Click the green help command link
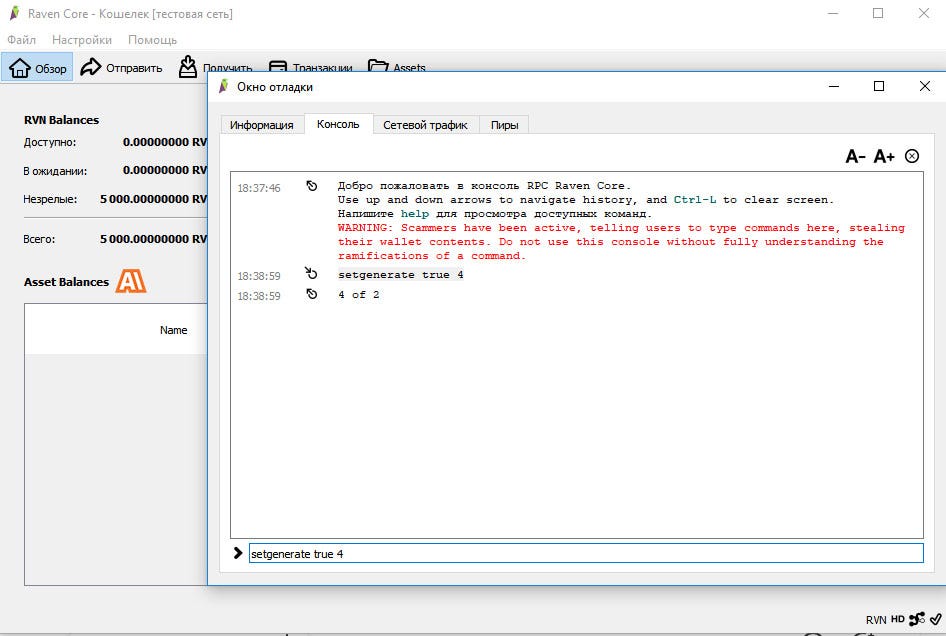This screenshot has width=946, height=636. [414, 214]
